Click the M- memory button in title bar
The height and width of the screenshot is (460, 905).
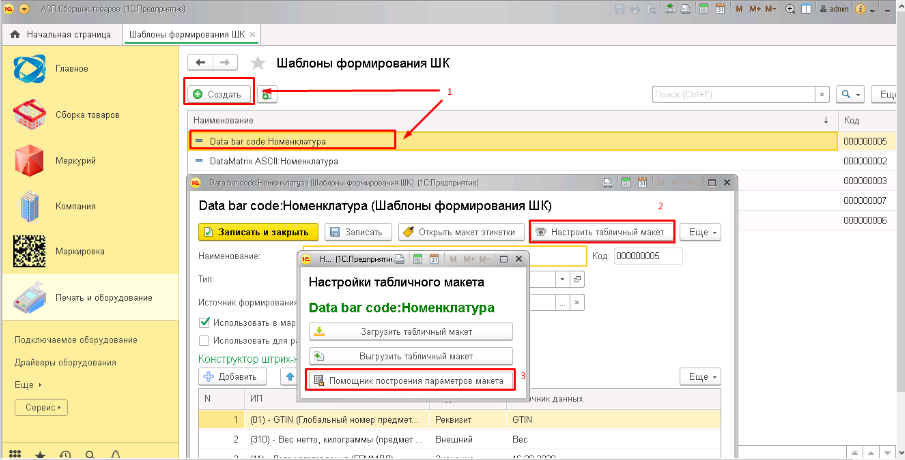(x=771, y=9)
